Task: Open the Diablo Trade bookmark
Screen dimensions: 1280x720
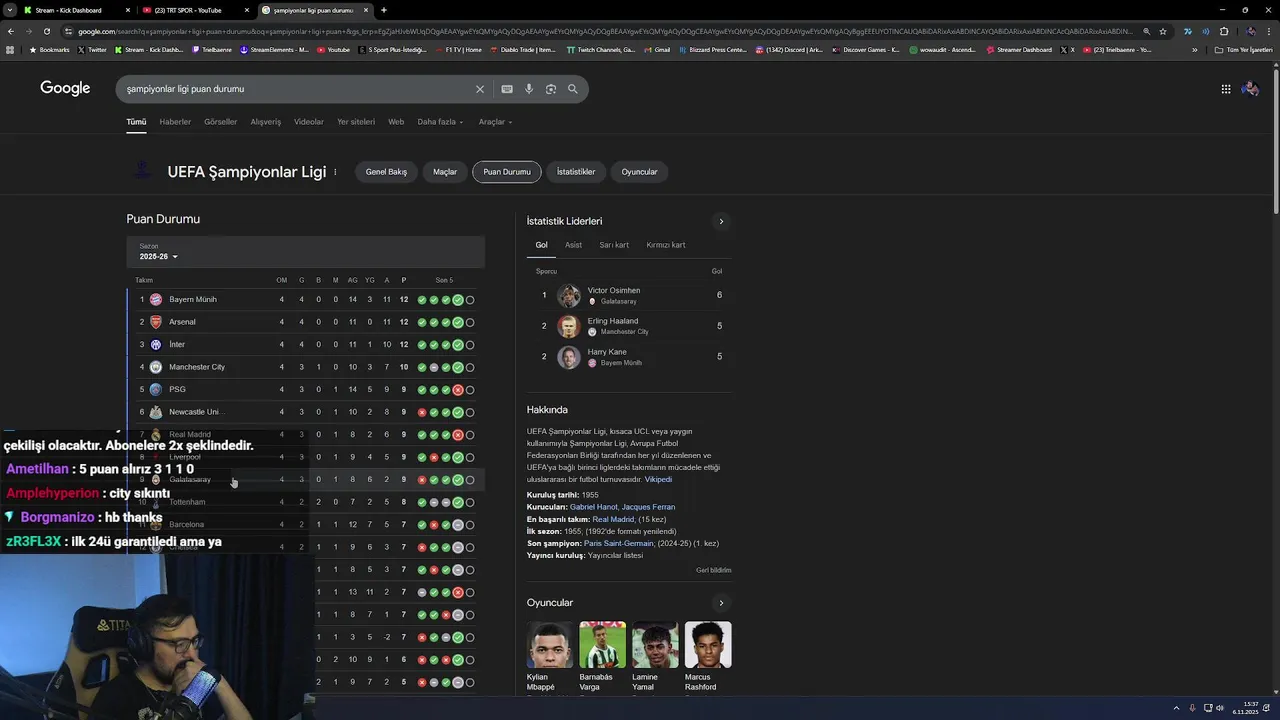Action: (x=522, y=49)
